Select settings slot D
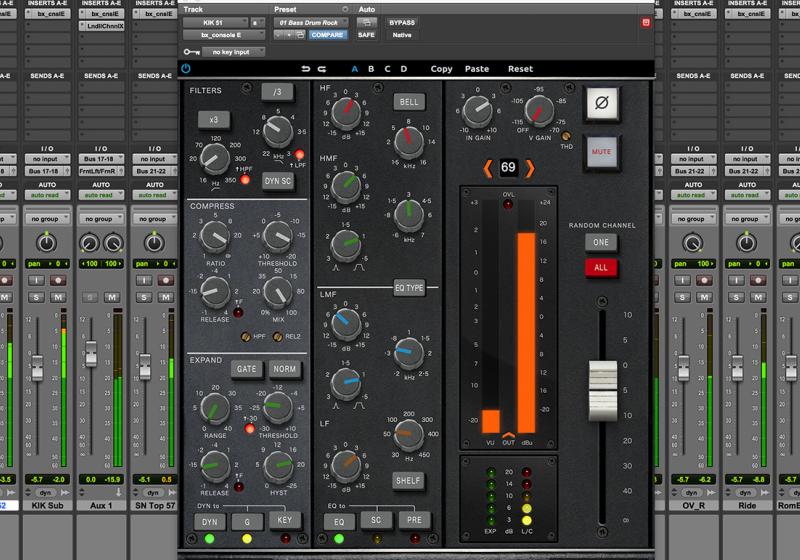The height and width of the screenshot is (560, 800). pyautogui.click(x=404, y=69)
